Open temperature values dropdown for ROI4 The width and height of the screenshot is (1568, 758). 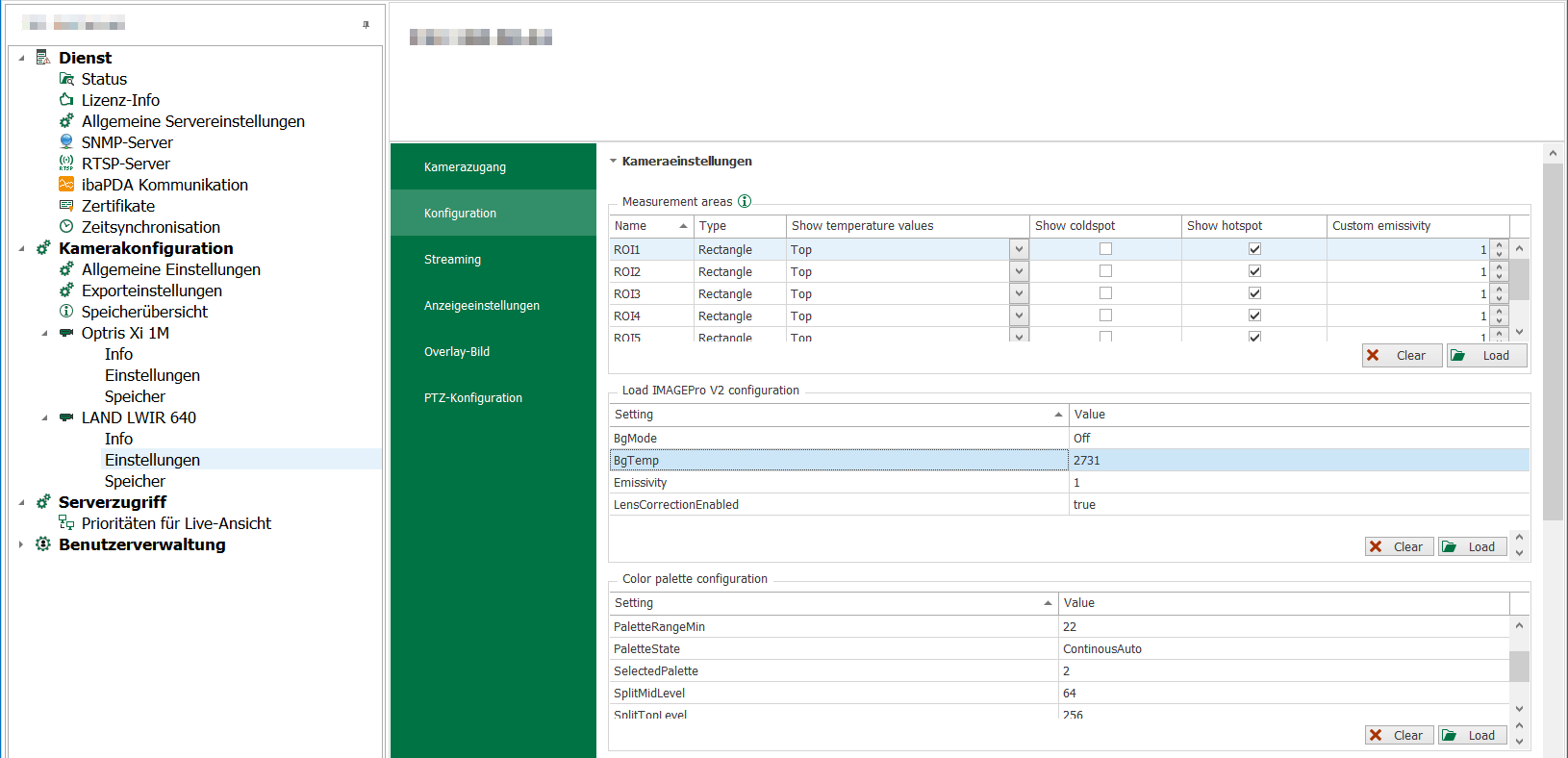pyautogui.click(x=1019, y=316)
